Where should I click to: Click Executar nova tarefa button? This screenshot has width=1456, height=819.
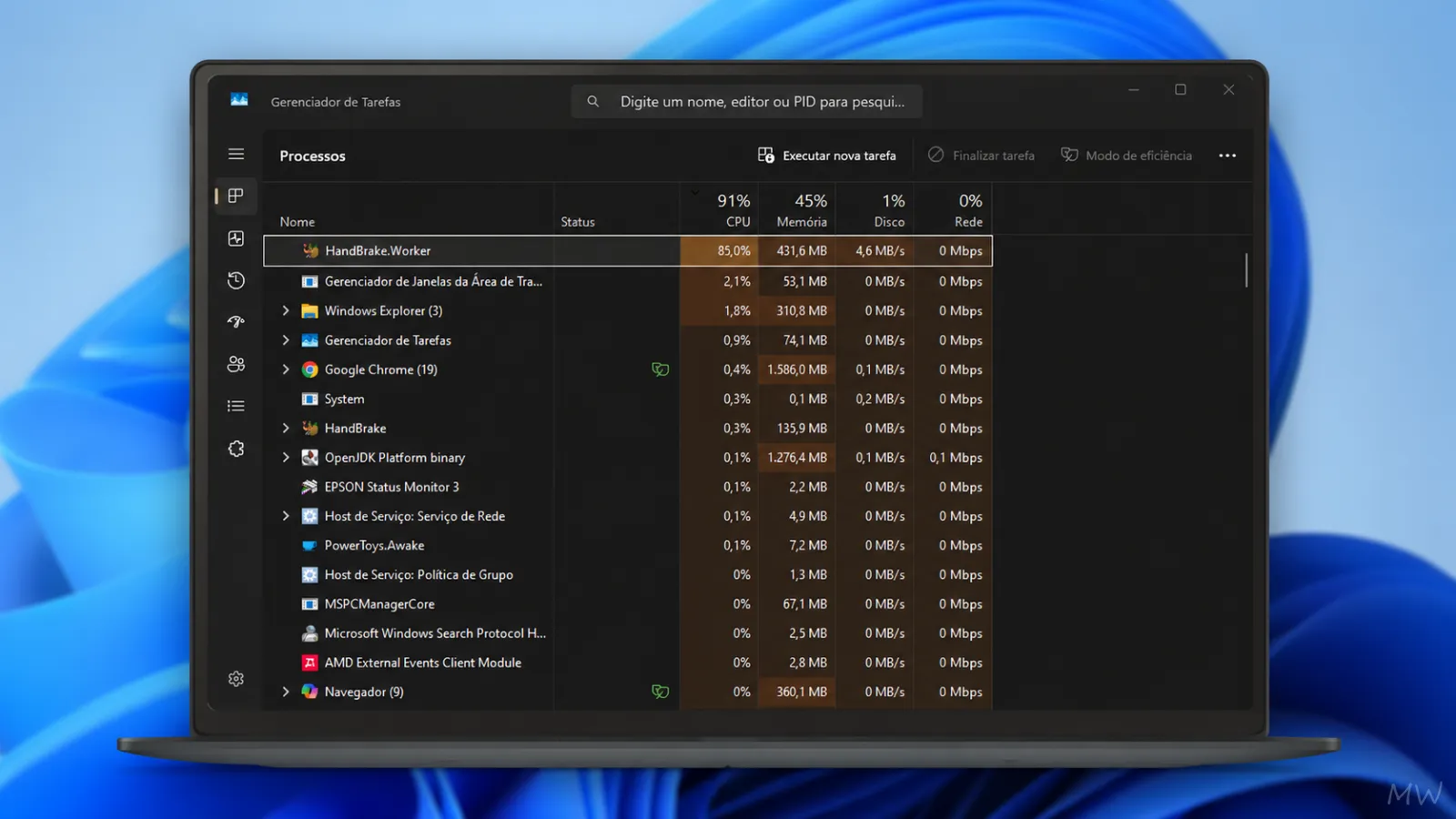(x=827, y=156)
